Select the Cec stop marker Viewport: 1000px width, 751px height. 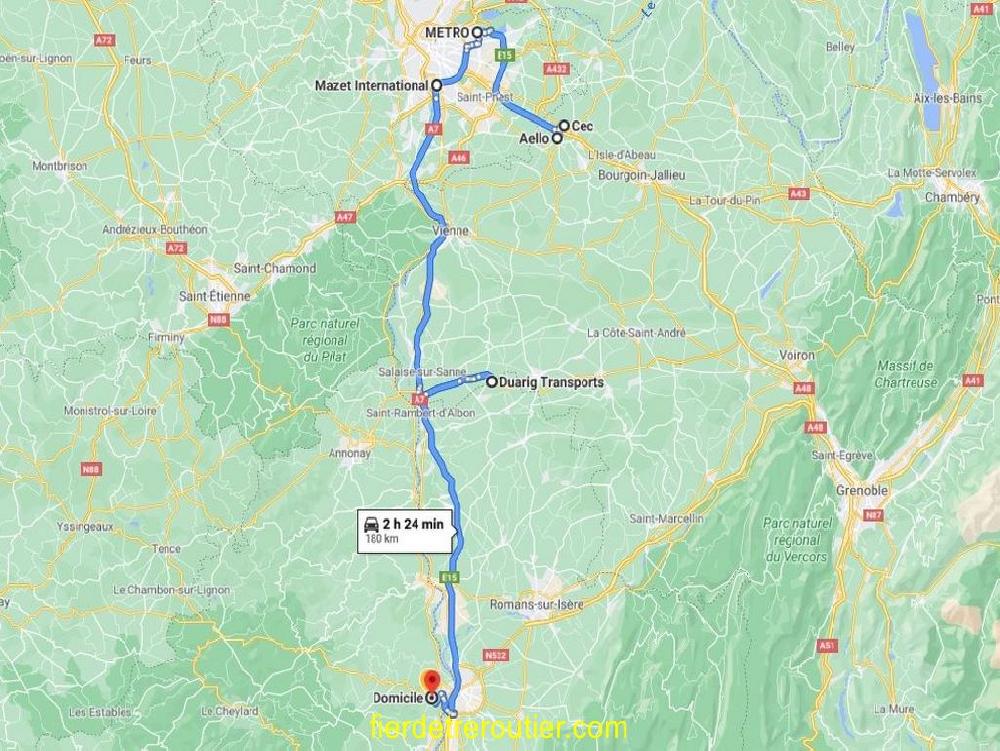pyautogui.click(x=564, y=126)
